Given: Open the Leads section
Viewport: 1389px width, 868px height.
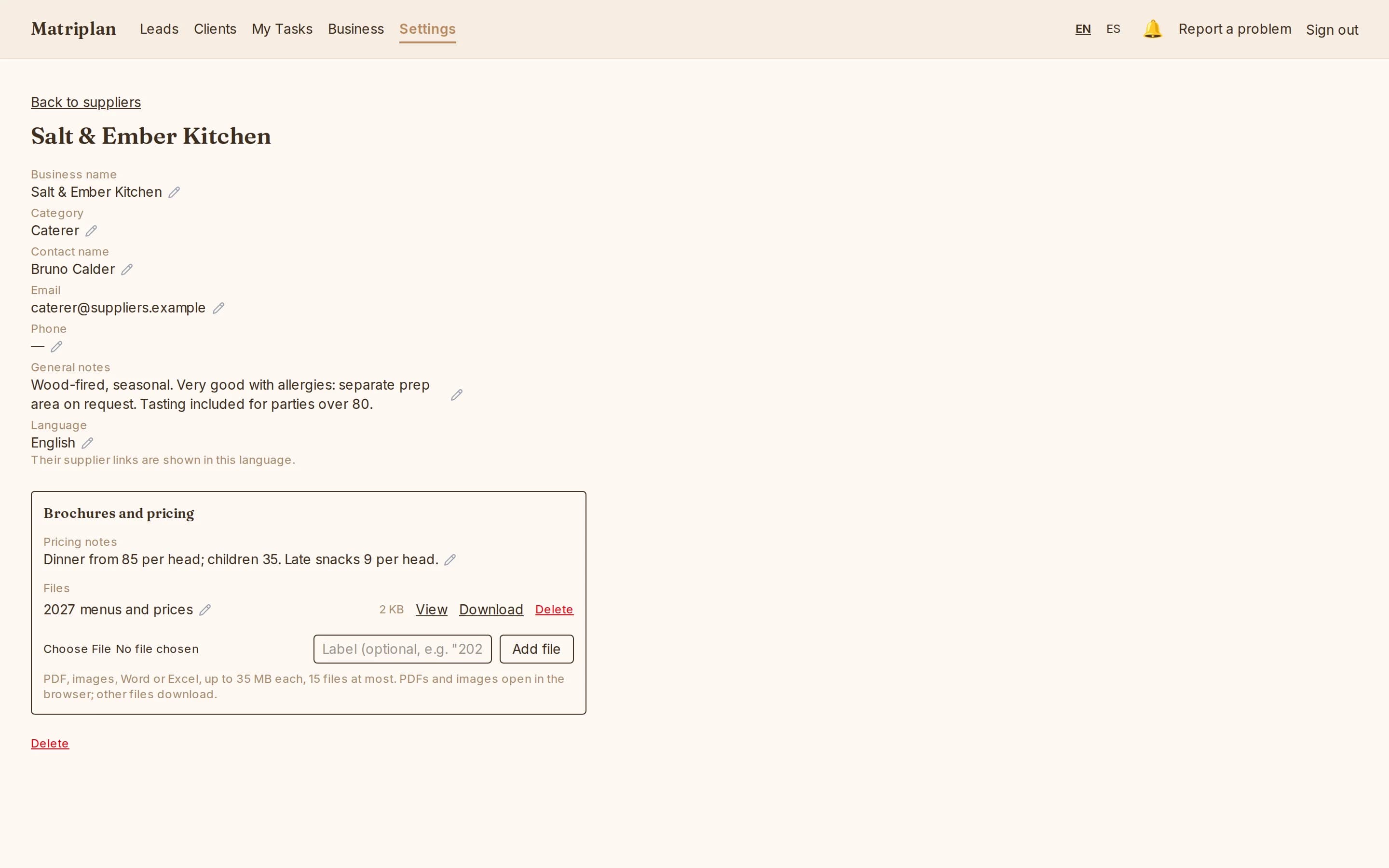Looking at the screenshot, I should (x=159, y=29).
